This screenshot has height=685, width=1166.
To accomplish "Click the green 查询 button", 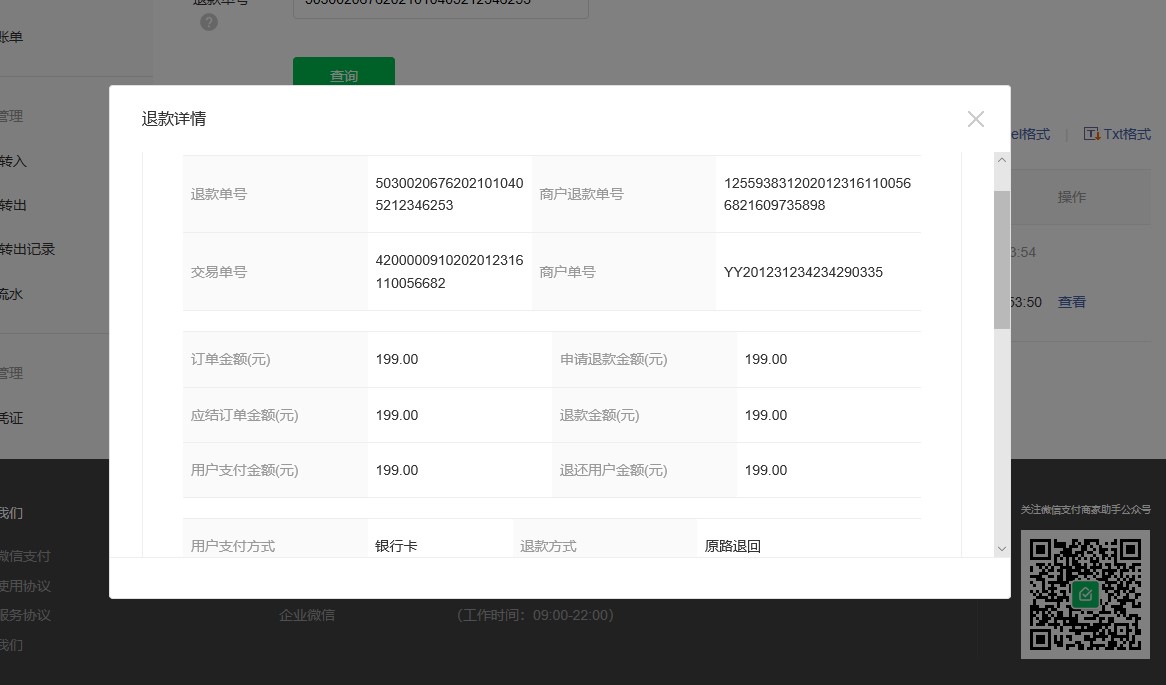I will (343, 75).
